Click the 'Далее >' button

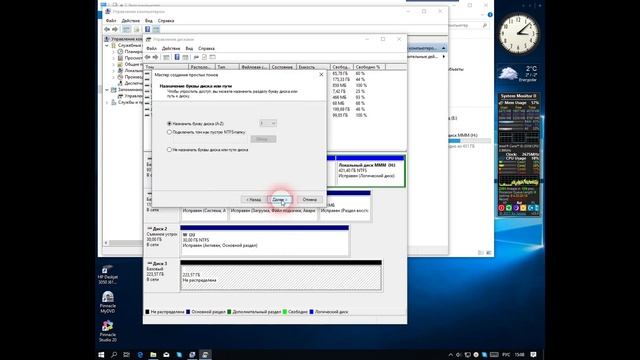[x=280, y=200]
